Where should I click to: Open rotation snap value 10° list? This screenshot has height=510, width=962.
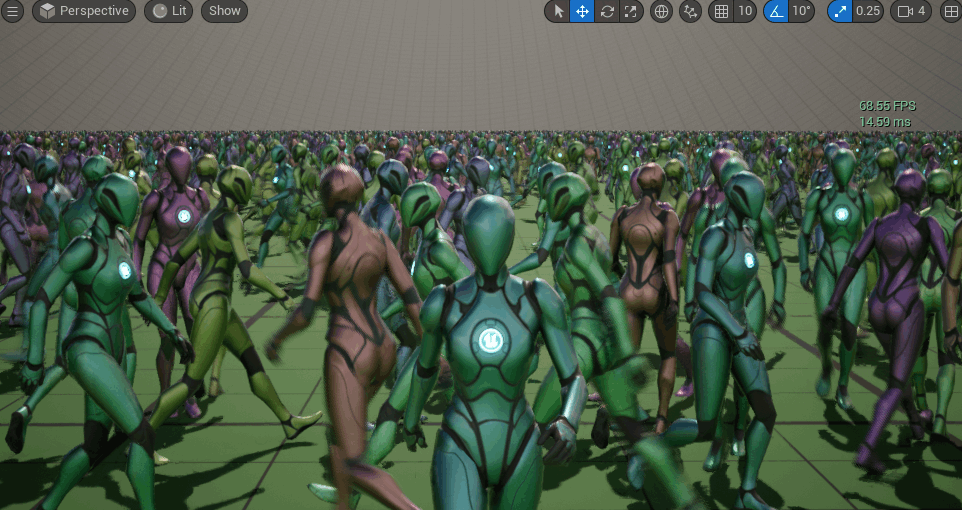pyautogui.click(x=801, y=12)
